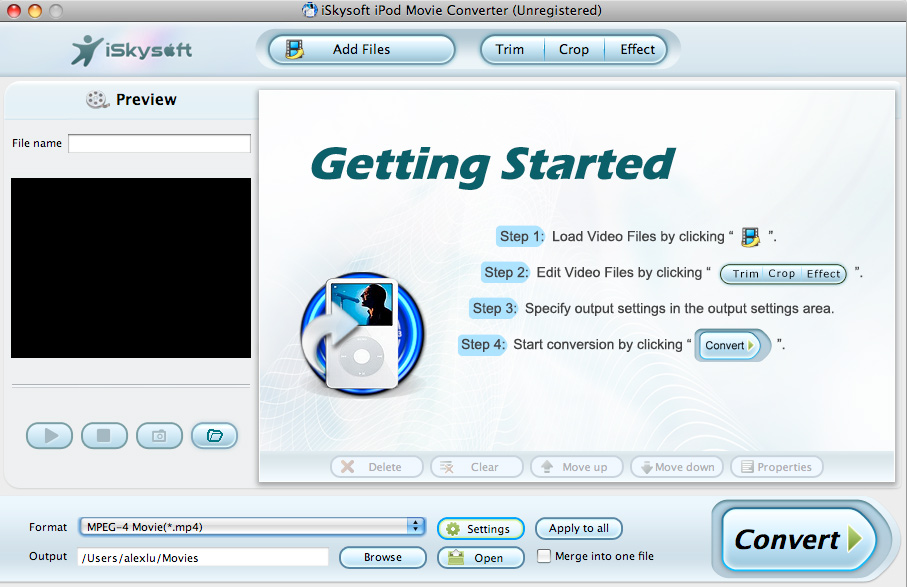Click the Step 3 label

(494, 308)
